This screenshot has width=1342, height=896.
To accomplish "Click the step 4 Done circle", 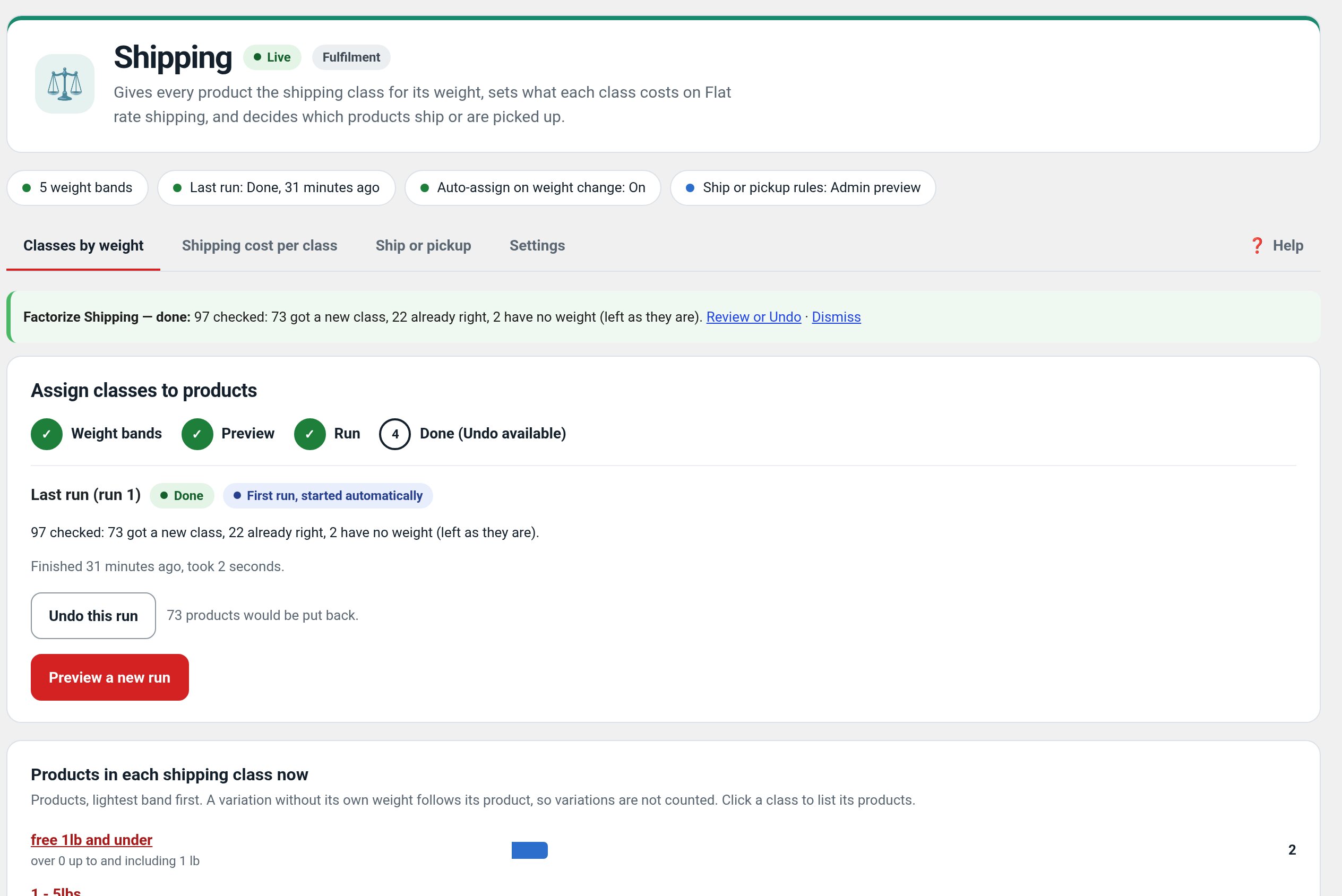I will (395, 434).
